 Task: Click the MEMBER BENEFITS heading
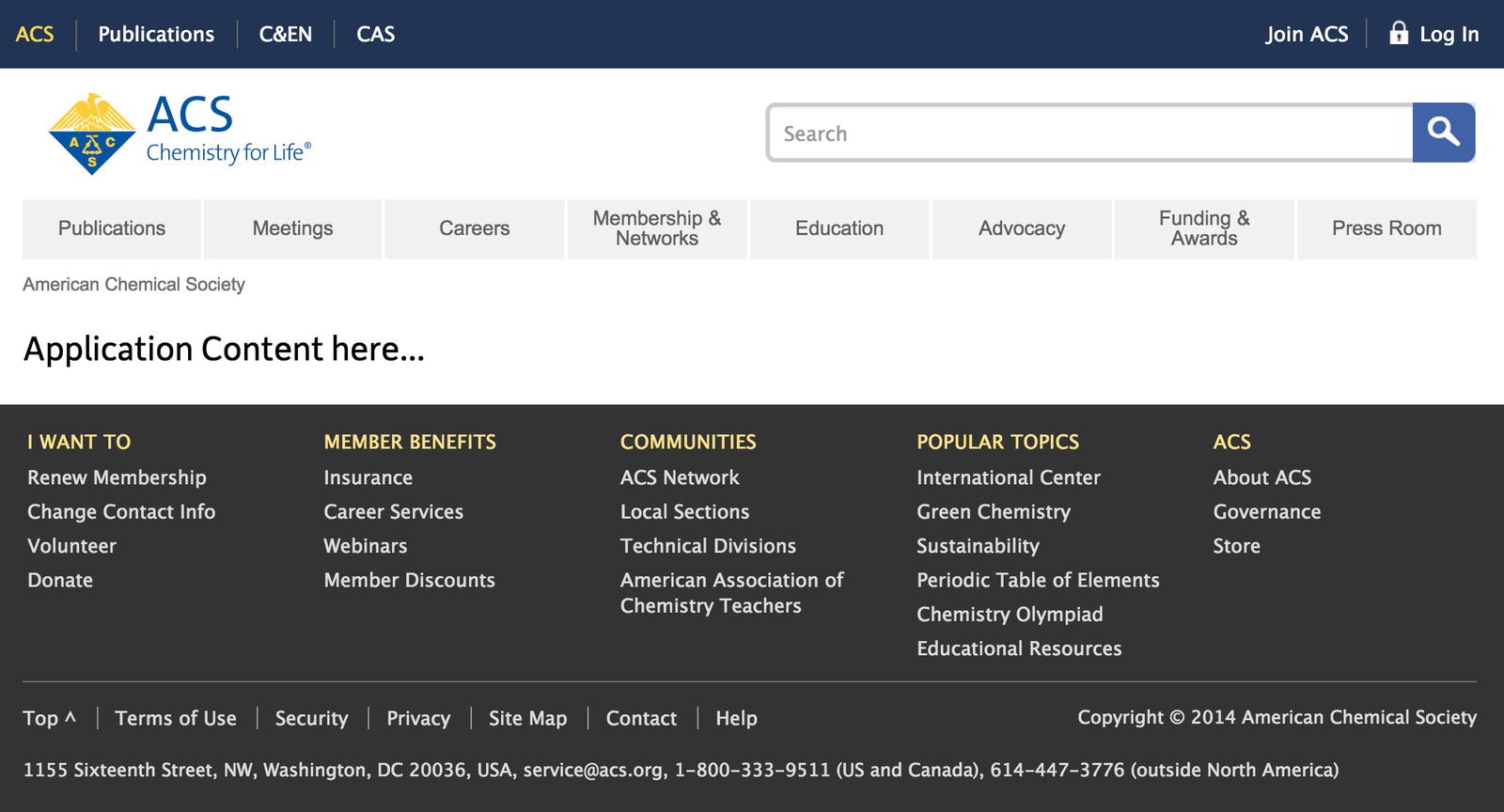(x=410, y=442)
